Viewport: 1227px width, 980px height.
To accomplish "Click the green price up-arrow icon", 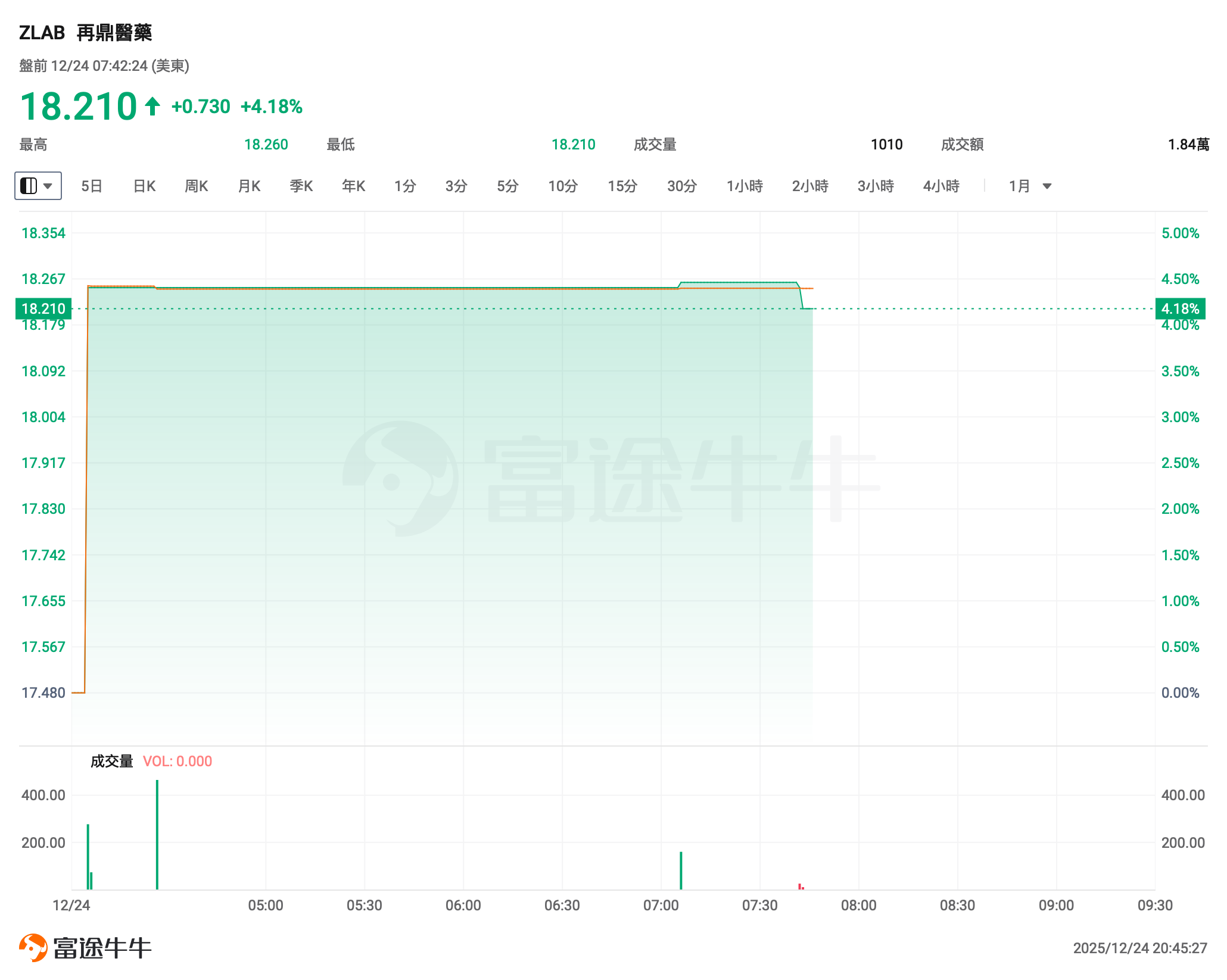I will [x=152, y=107].
